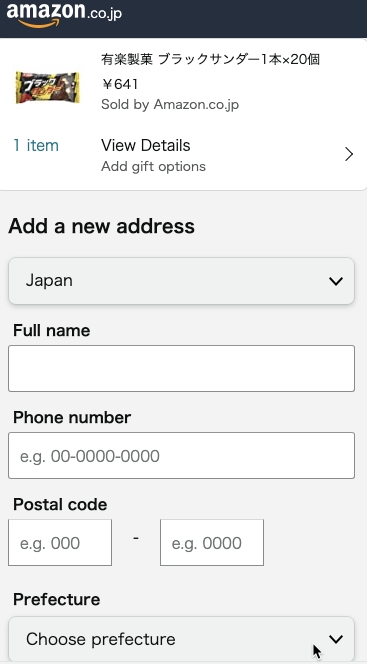Click the Prefecture label
The height and width of the screenshot is (664, 367).
coord(57,599)
